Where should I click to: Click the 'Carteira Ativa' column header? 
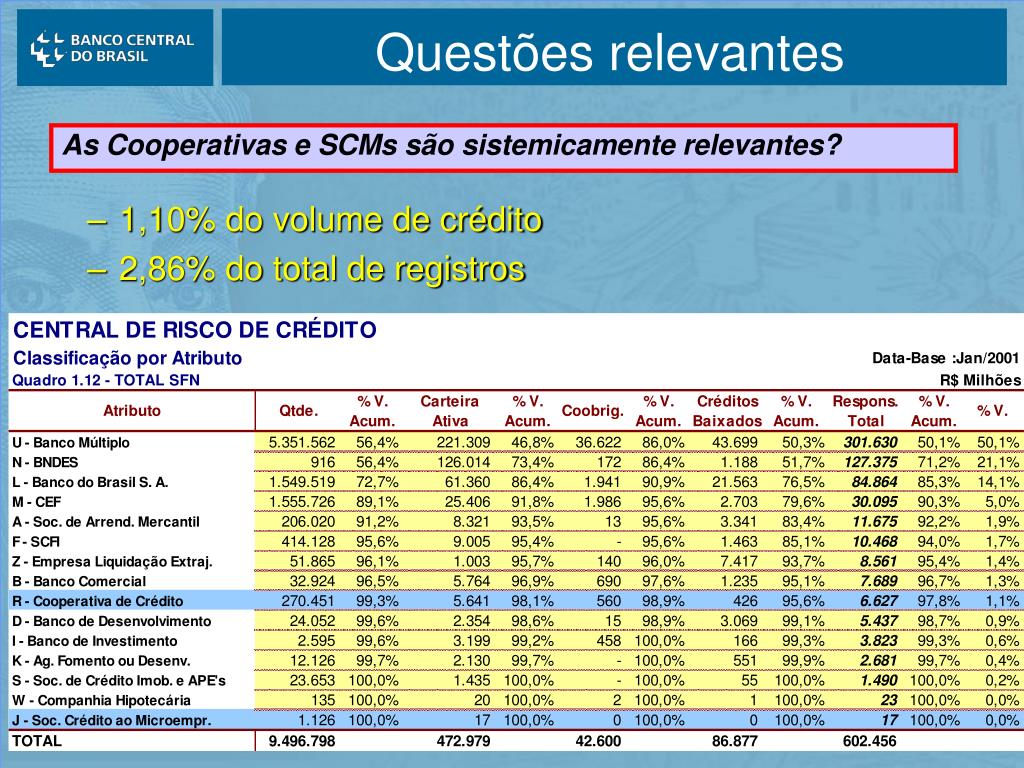[449, 411]
